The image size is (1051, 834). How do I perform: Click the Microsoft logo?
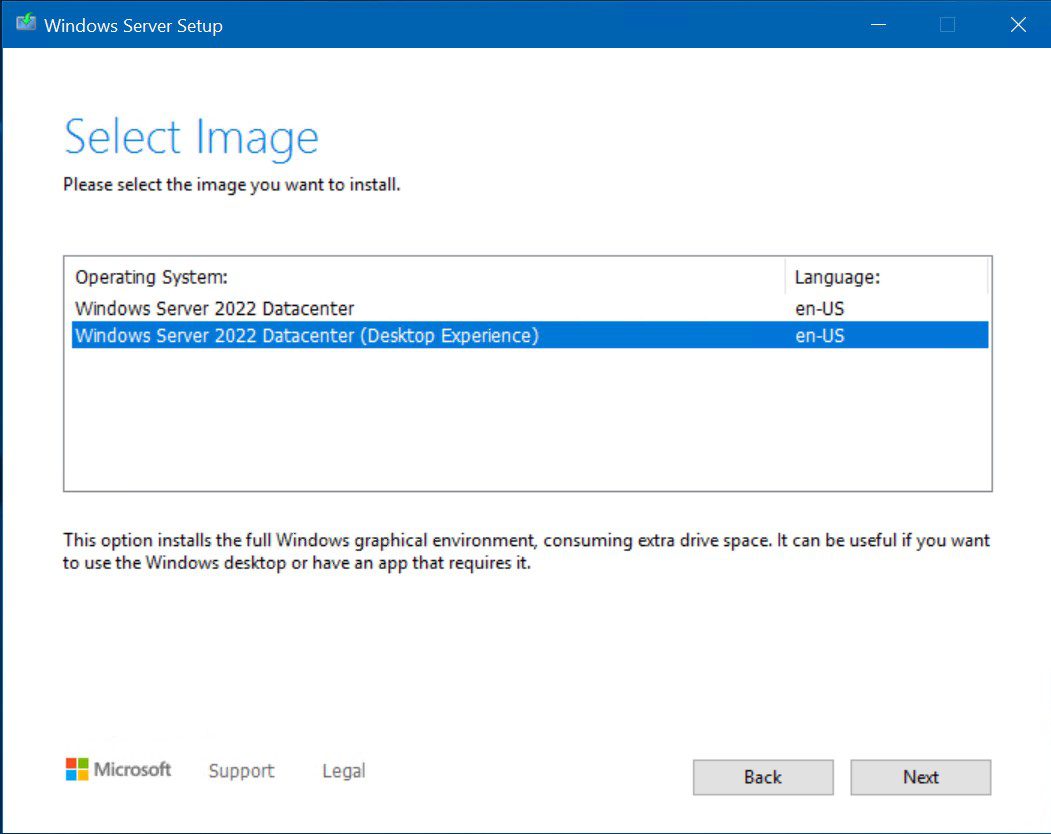point(118,770)
